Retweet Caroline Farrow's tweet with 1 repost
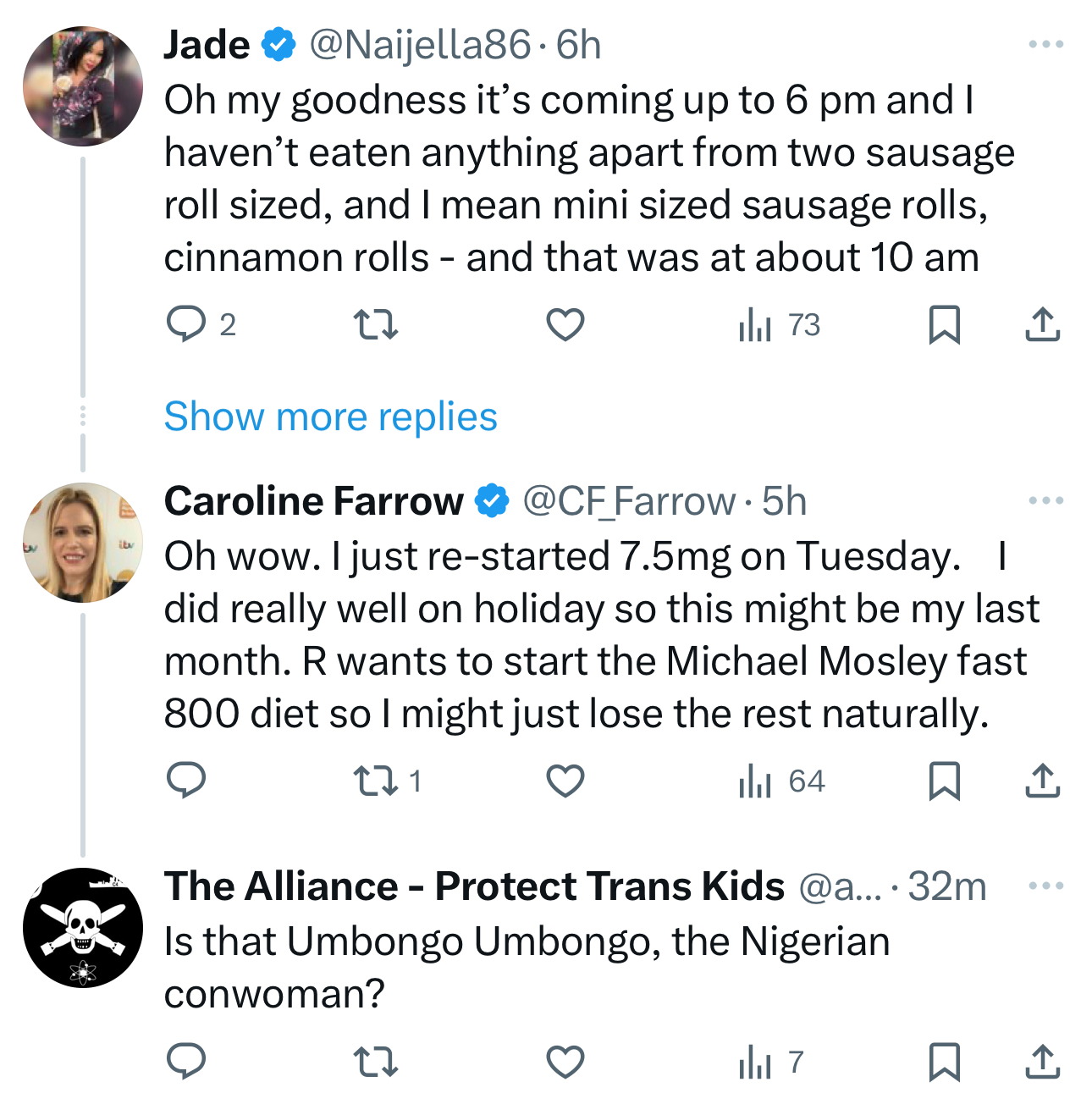Screen dimensions: 1092x1093 pyautogui.click(x=375, y=781)
